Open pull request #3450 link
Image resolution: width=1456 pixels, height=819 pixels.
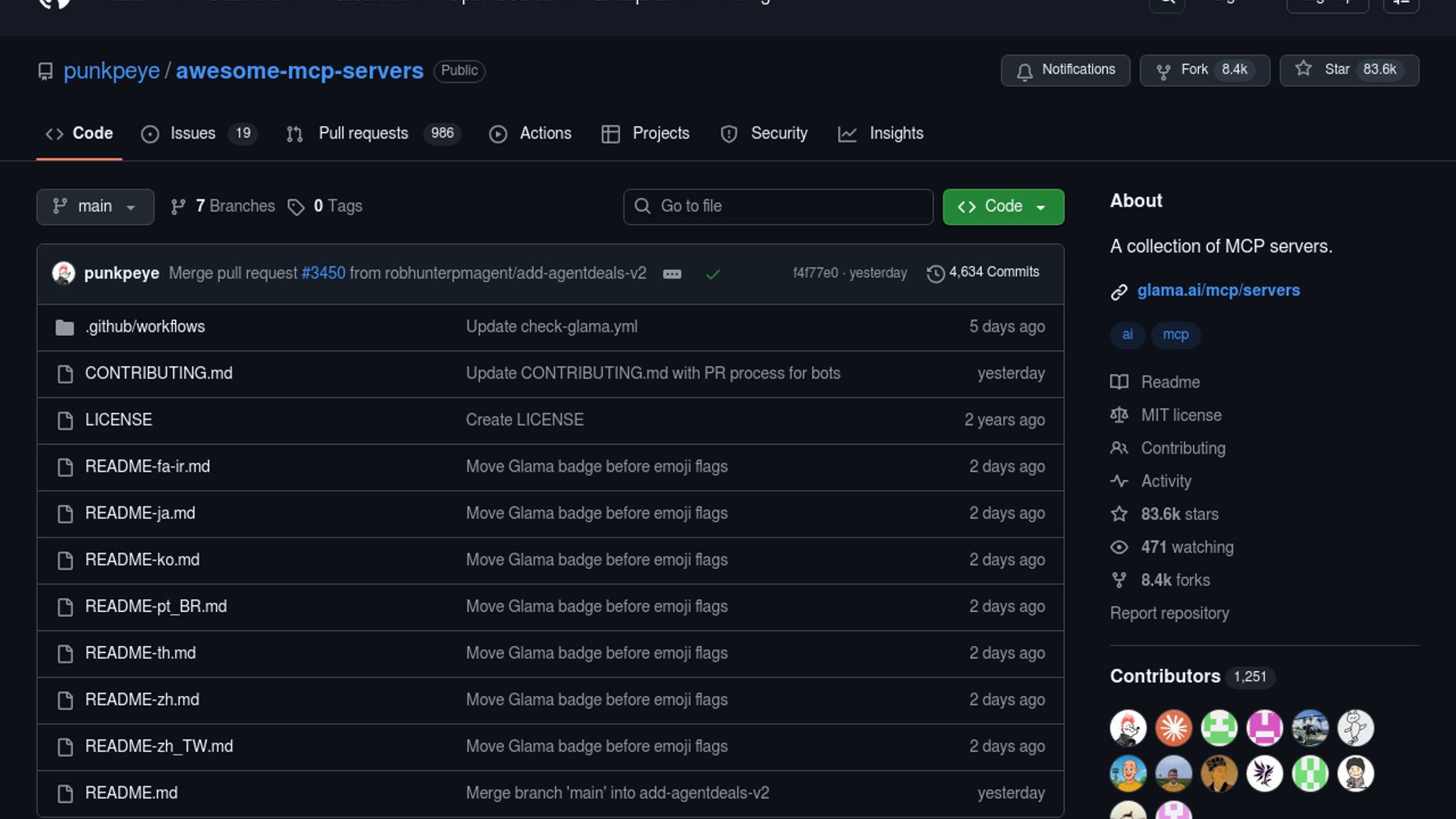pyautogui.click(x=323, y=273)
